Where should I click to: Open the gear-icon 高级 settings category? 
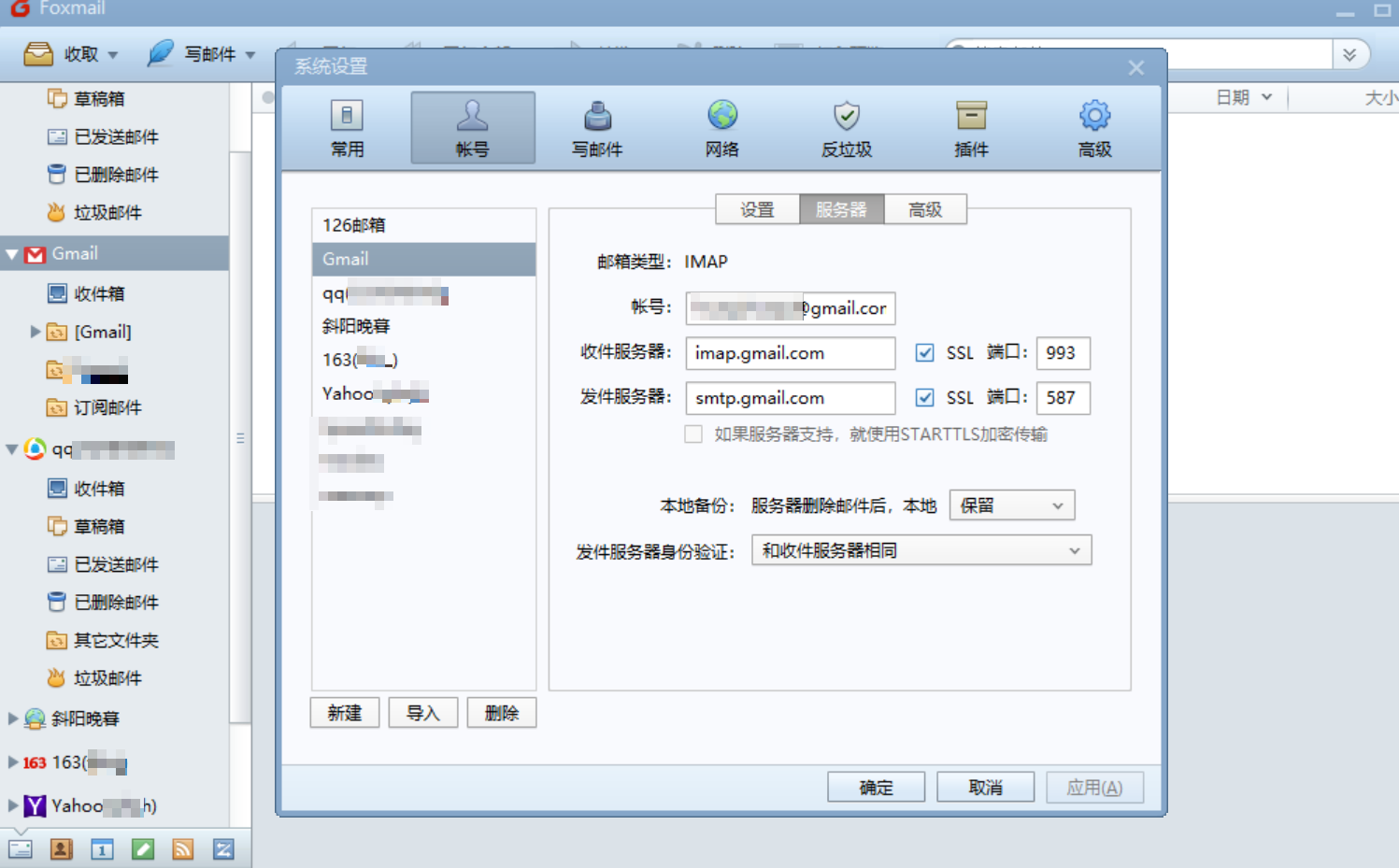pos(1095,128)
